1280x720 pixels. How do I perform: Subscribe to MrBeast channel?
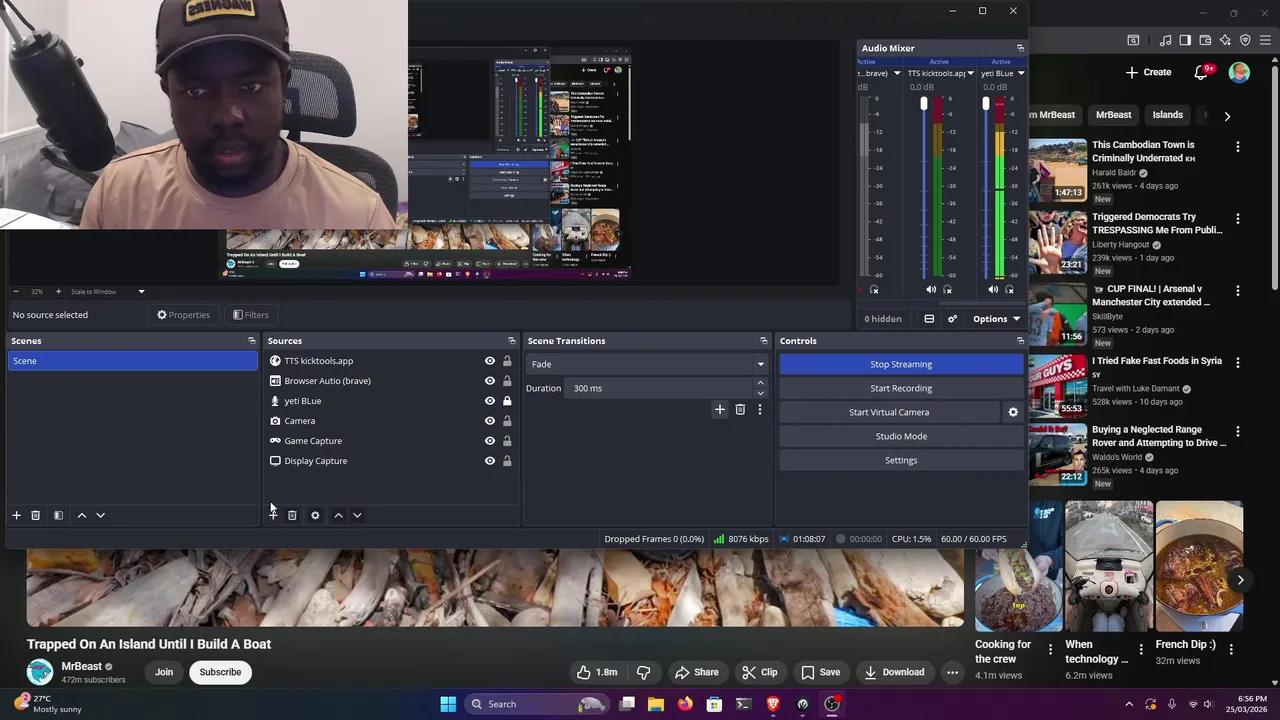(220, 672)
